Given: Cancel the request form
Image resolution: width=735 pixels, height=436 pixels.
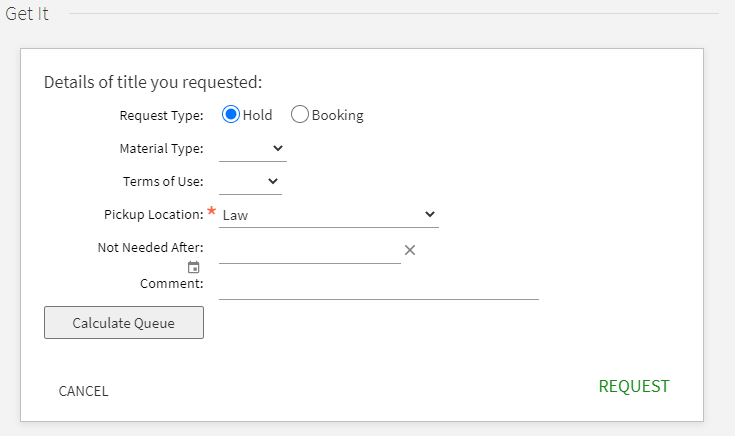Looking at the screenshot, I should [83, 391].
